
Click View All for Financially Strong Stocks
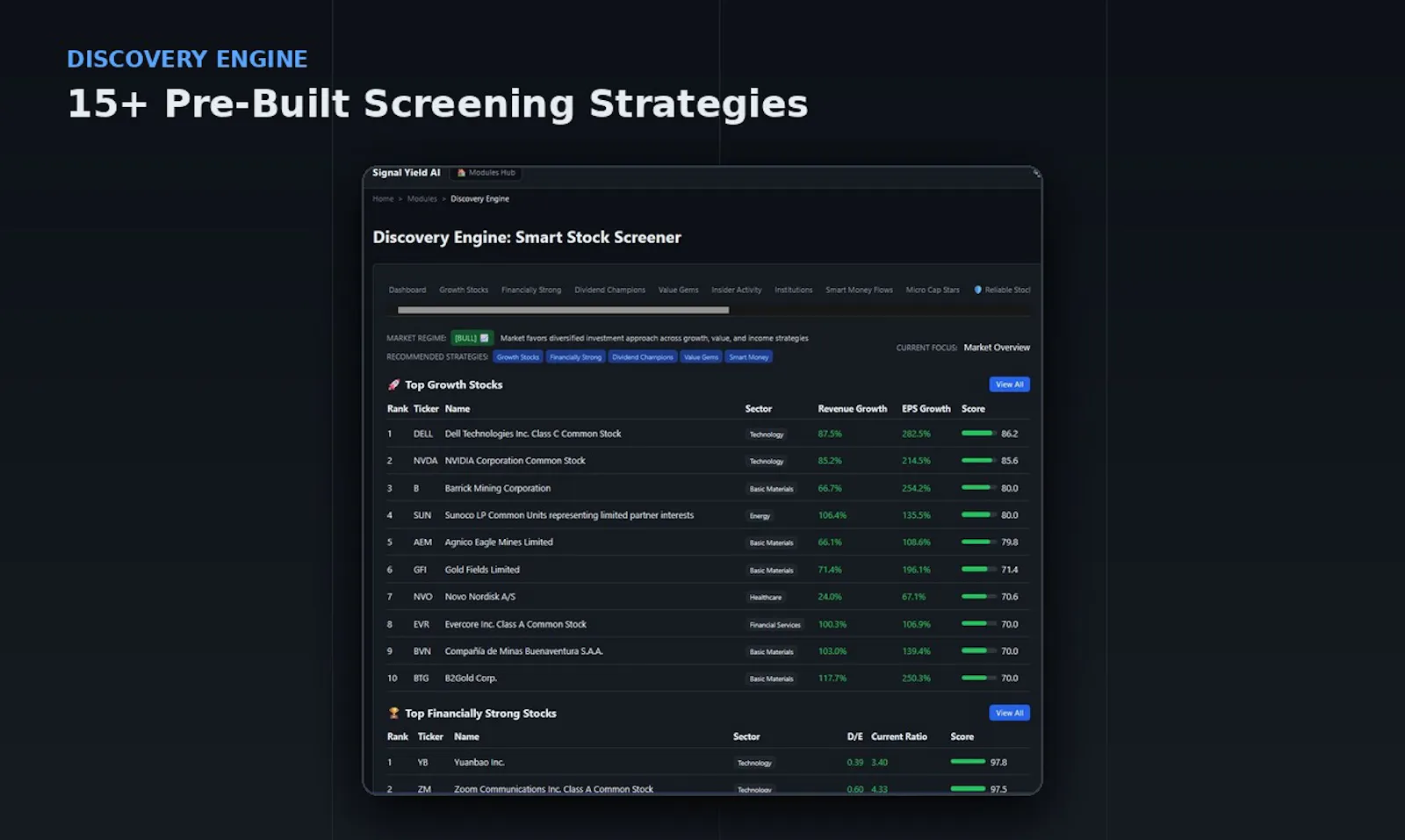pyautogui.click(x=1009, y=713)
